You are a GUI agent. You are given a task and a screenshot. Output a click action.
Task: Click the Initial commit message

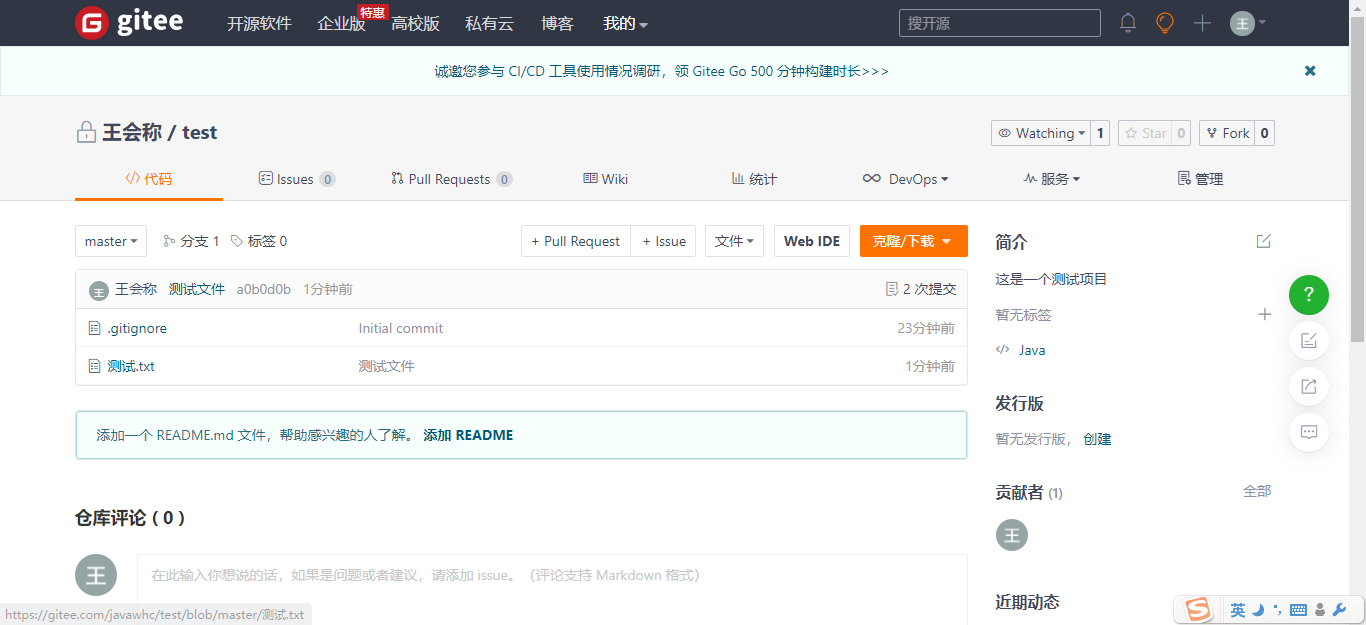pos(401,328)
